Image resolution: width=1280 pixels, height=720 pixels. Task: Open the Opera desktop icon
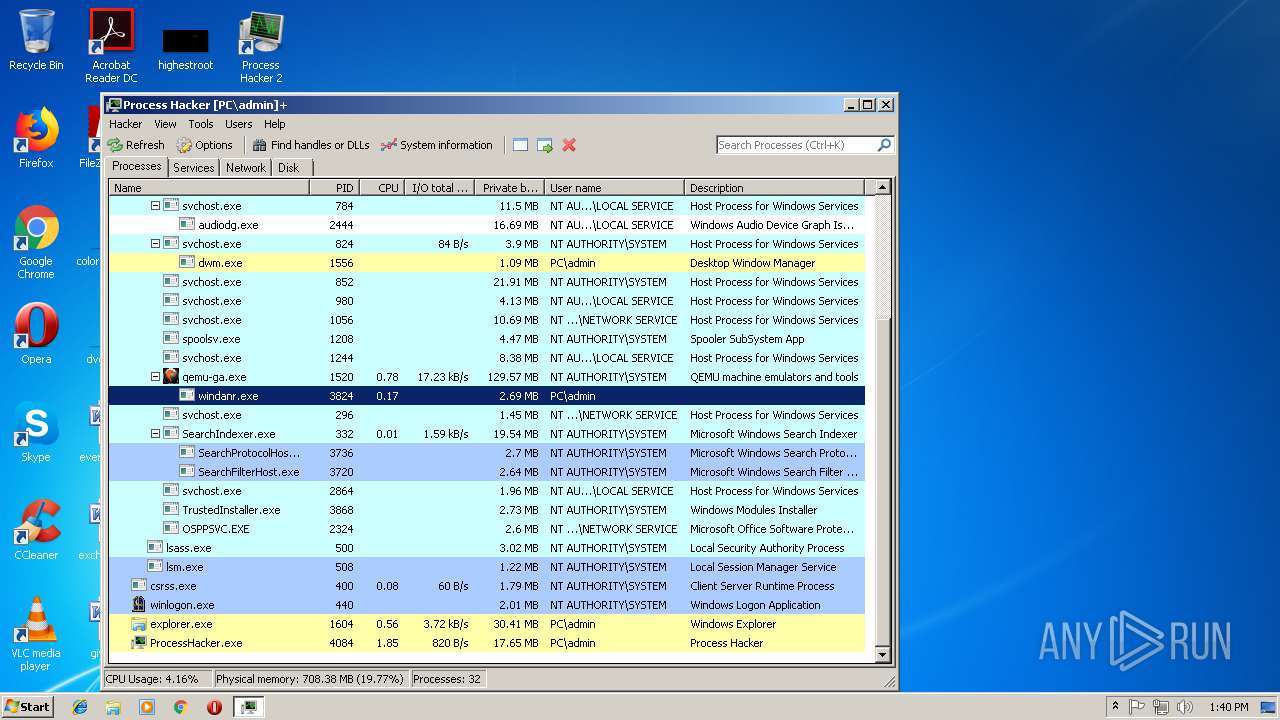click(36, 334)
